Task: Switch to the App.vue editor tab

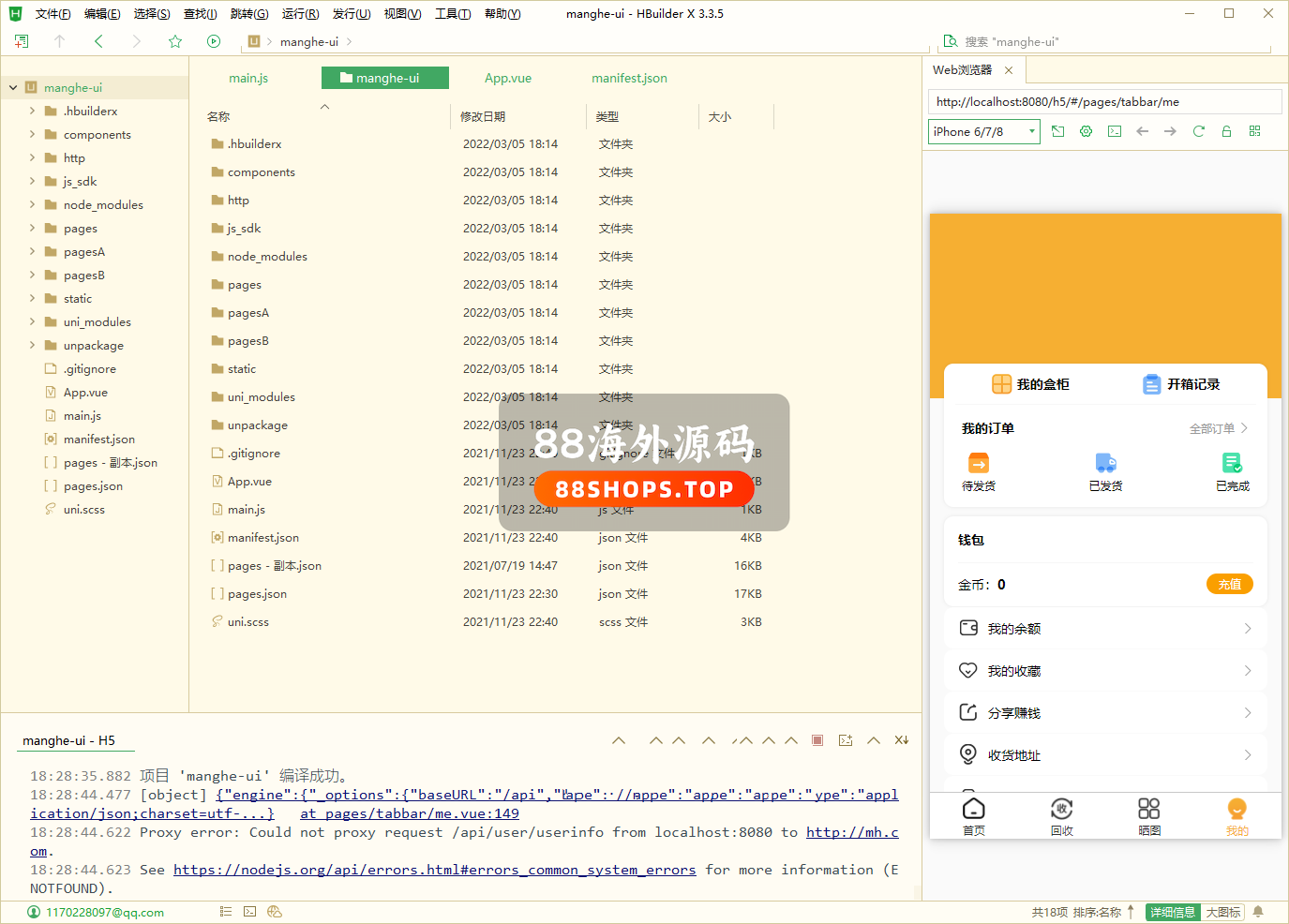Action: (x=508, y=78)
